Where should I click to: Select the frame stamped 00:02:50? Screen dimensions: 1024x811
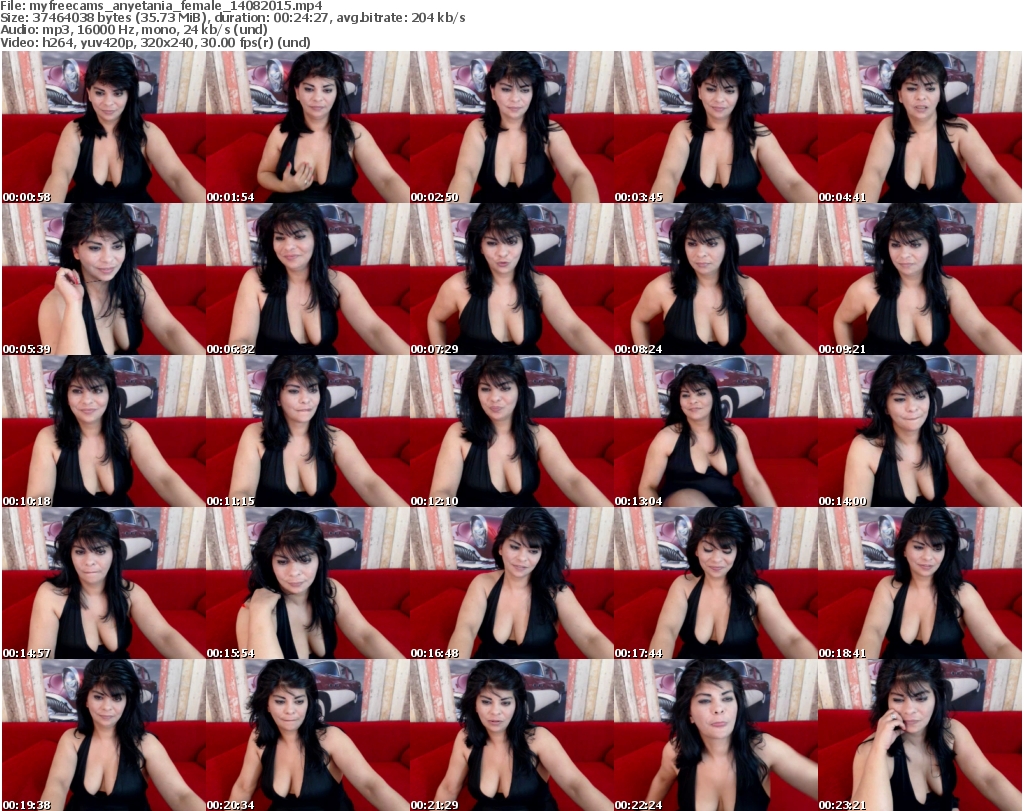(x=511, y=127)
